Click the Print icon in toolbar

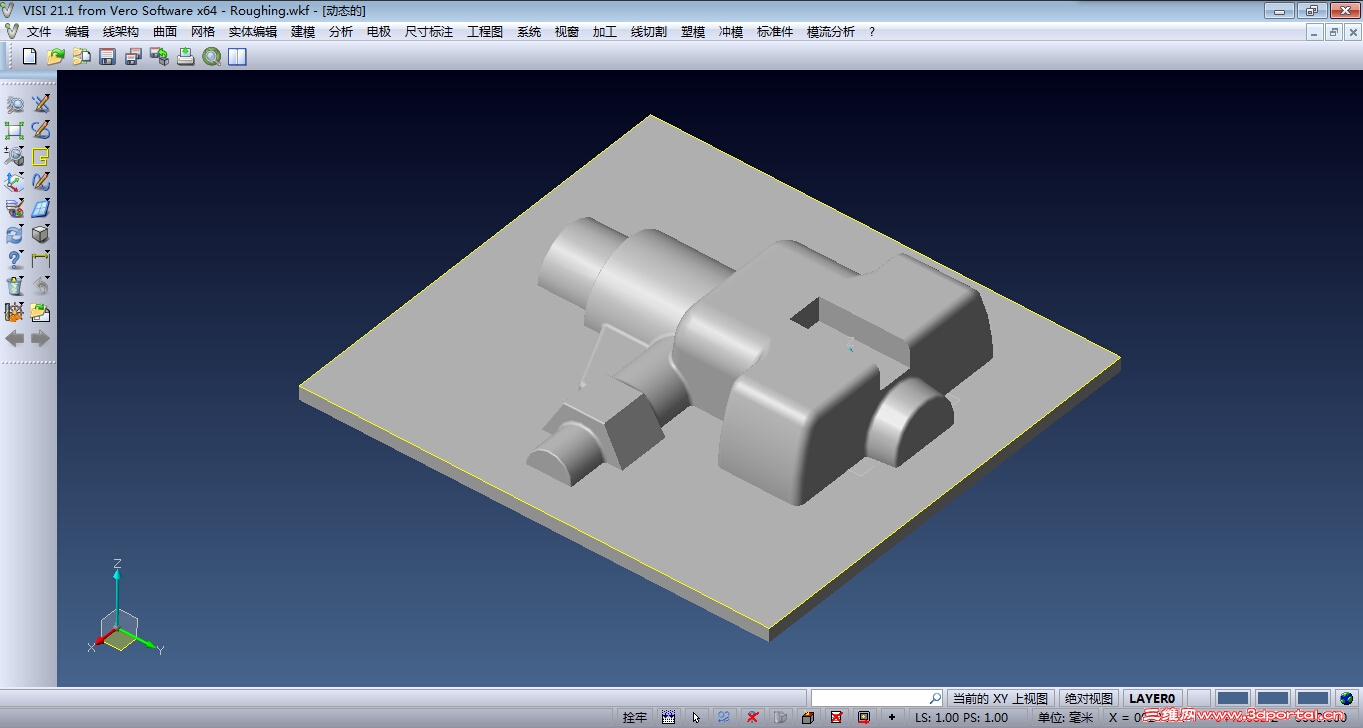click(x=185, y=57)
